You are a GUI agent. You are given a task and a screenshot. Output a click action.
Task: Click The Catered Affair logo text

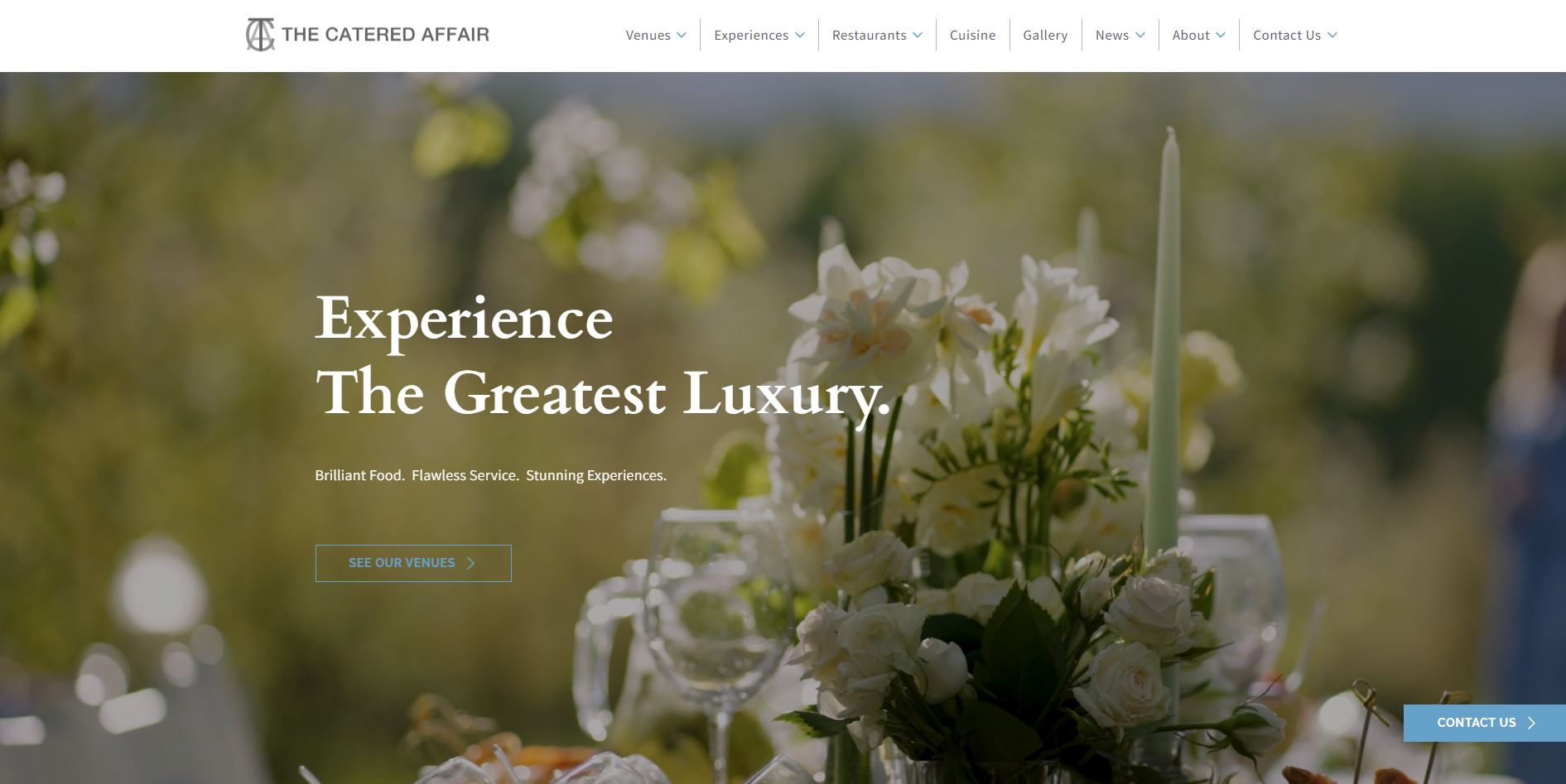coord(385,34)
